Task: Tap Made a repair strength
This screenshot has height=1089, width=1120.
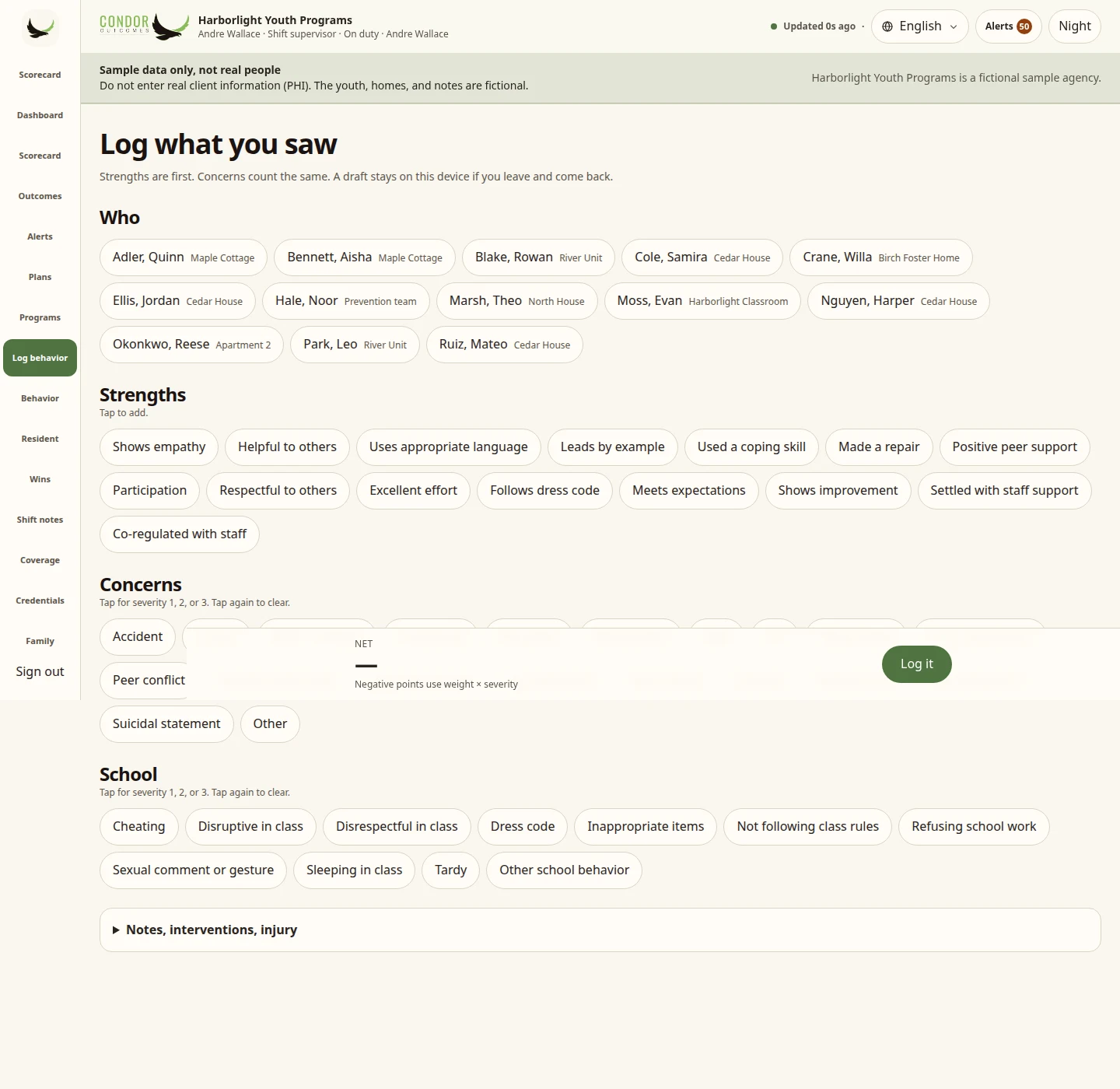Action: [879, 447]
